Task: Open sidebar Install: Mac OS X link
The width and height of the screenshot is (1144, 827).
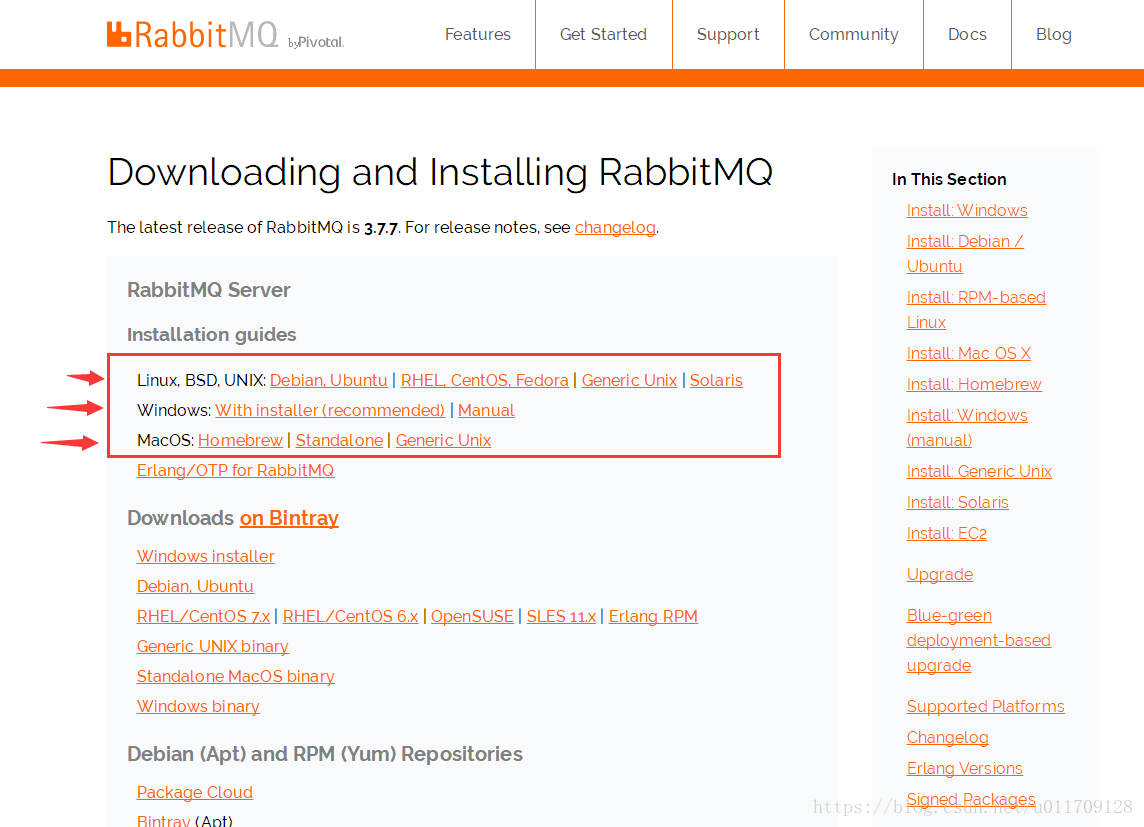Action: (968, 354)
